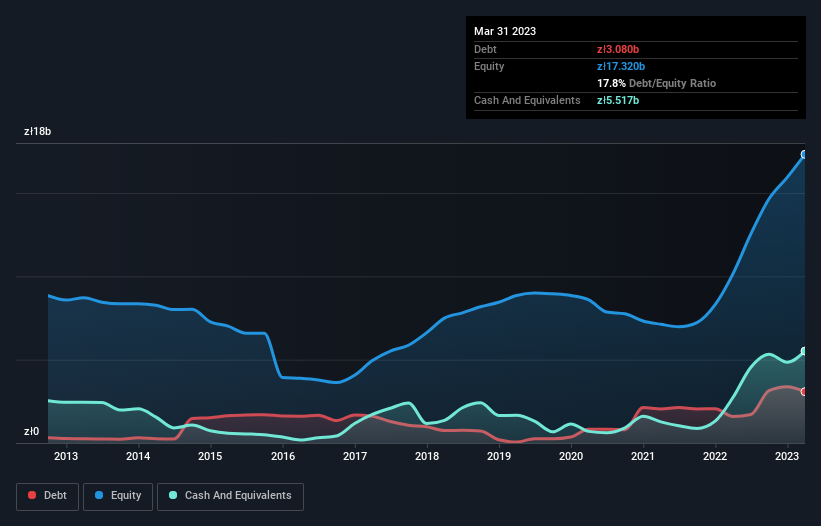Click the zł5.517b cash value
Screen dimensions: 821x526
pyautogui.click(x=618, y=100)
